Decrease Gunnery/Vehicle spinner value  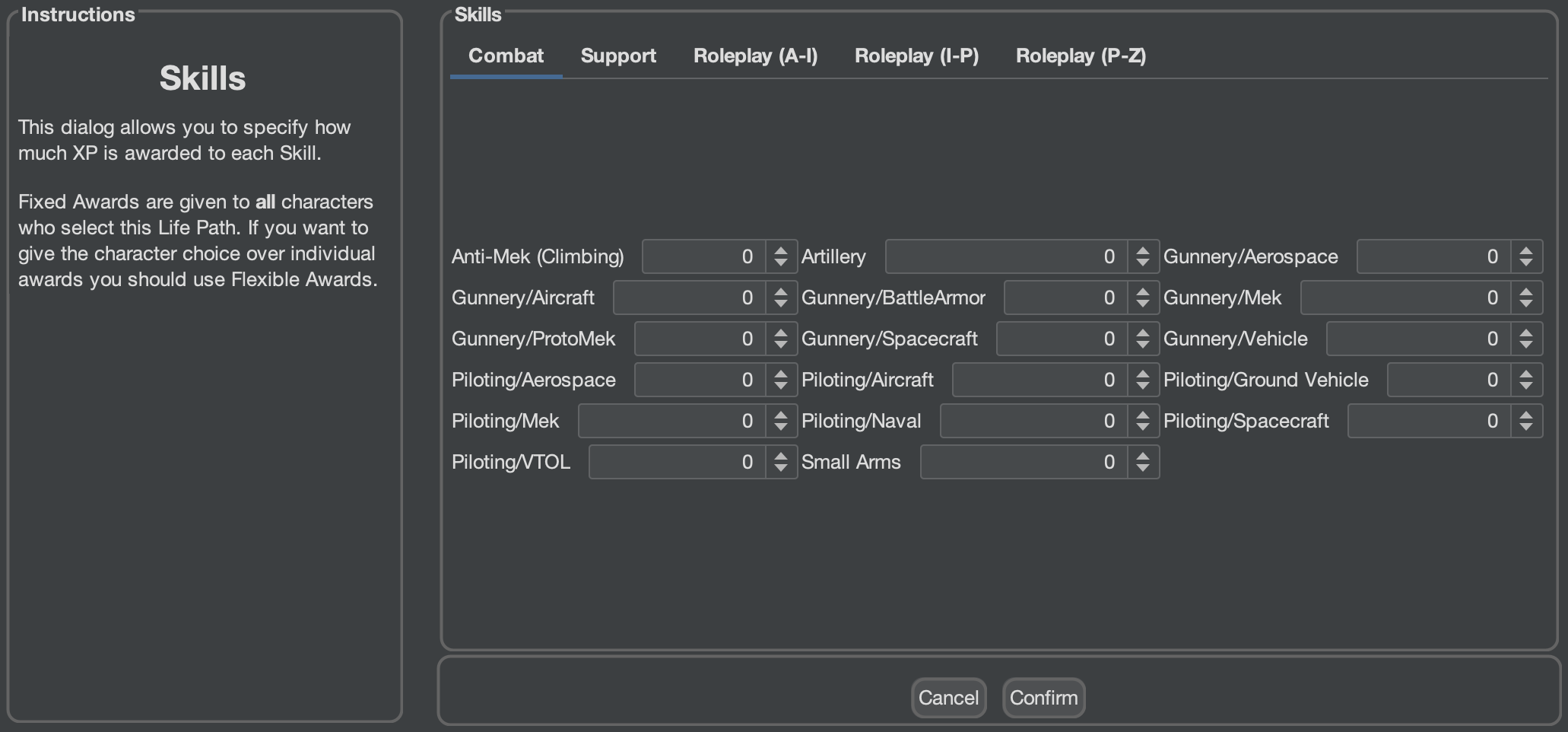click(1526, 346)
